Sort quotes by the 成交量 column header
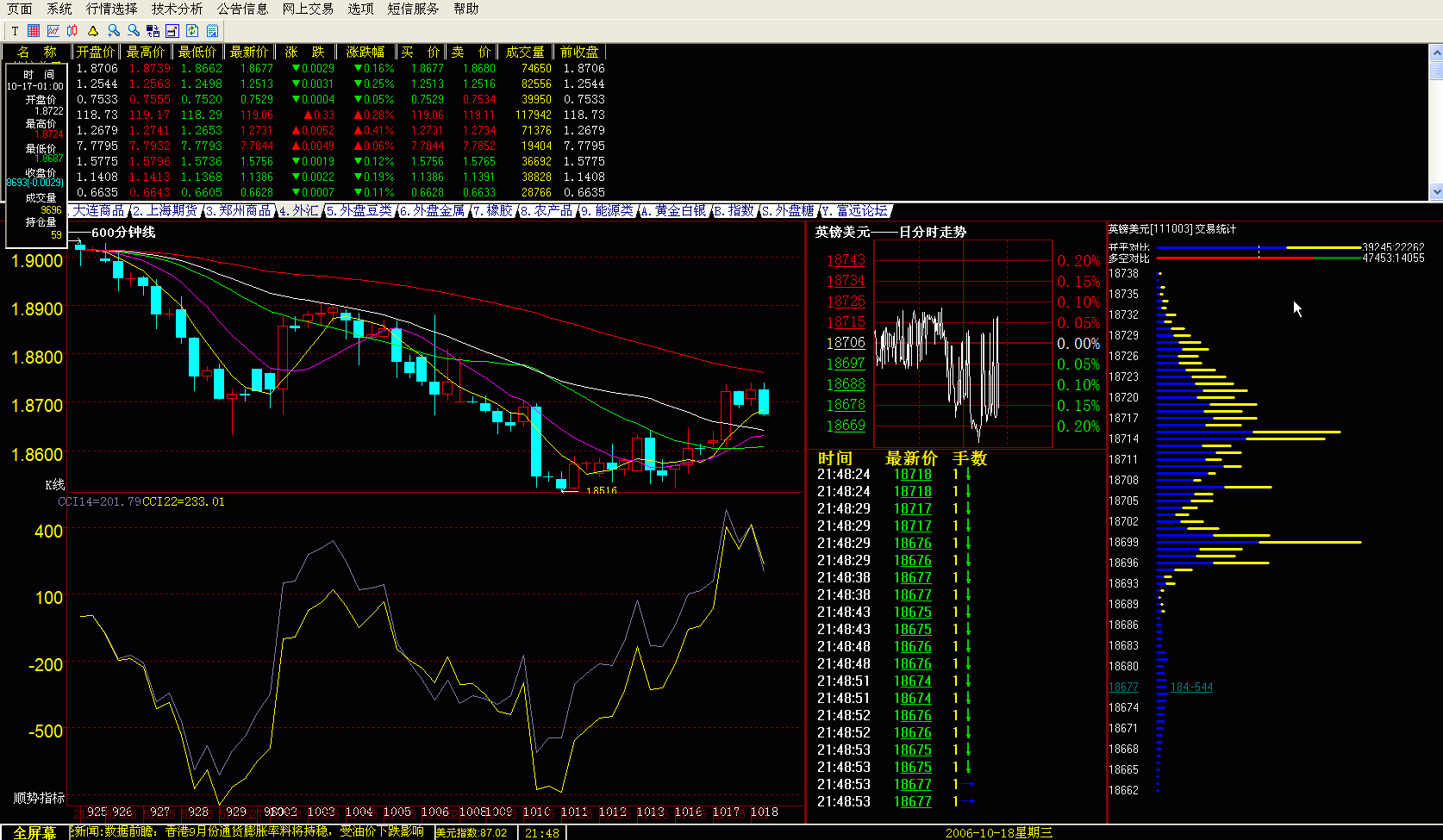Screen dimensions: 1443x840 [x=525, y=53]
